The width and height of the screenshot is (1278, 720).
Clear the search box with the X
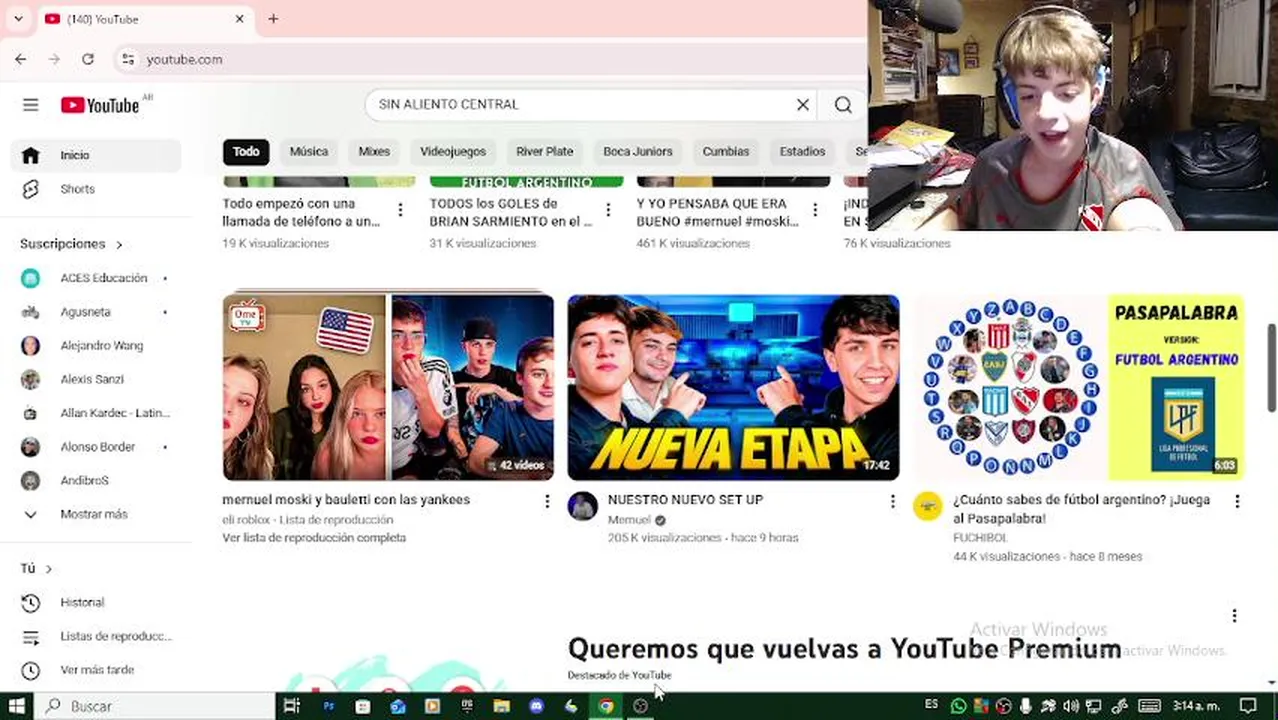802,104
